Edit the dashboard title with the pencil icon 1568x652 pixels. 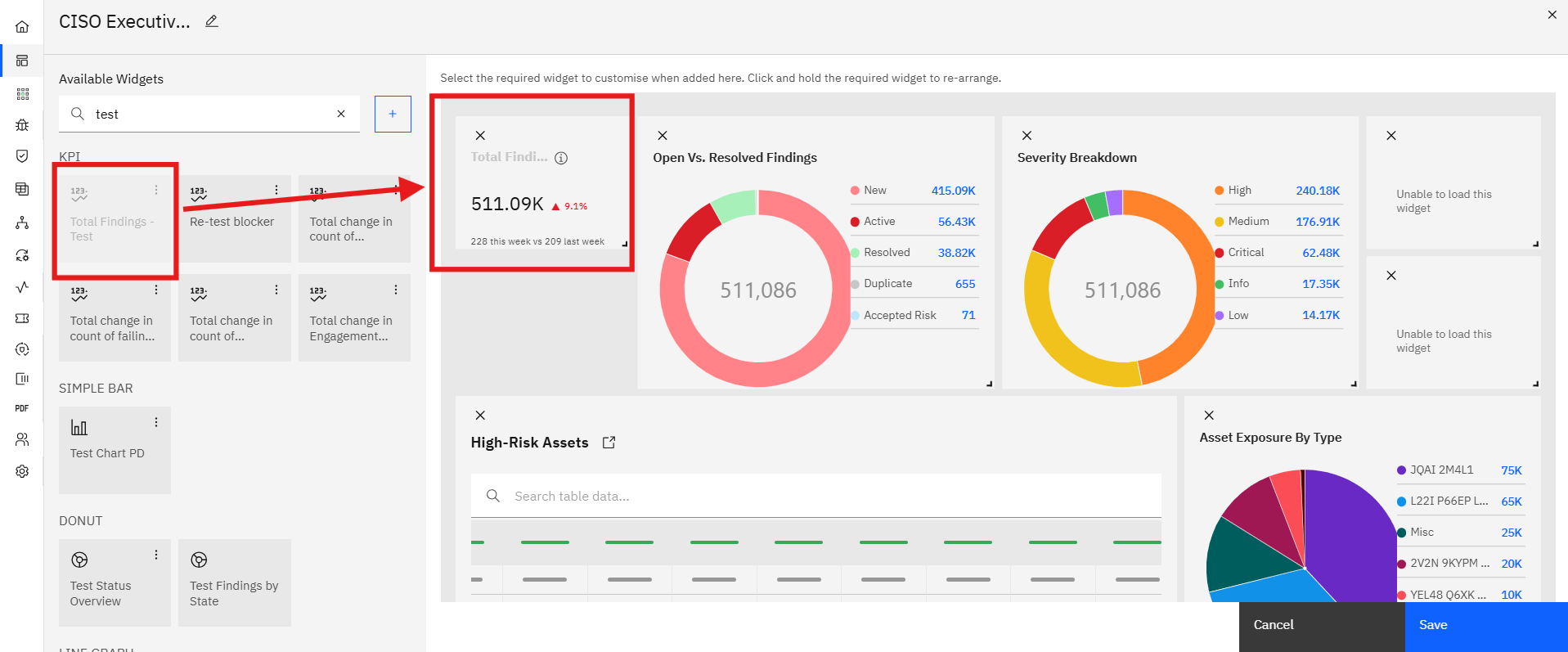[212, 21]
